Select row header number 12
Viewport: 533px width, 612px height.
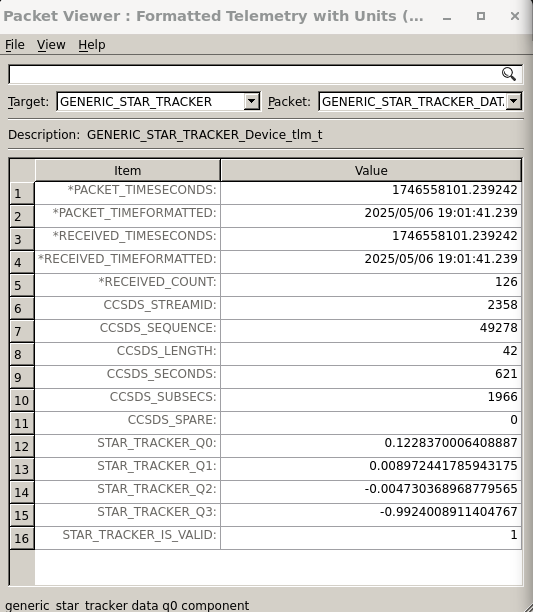(x=22, y=447)
